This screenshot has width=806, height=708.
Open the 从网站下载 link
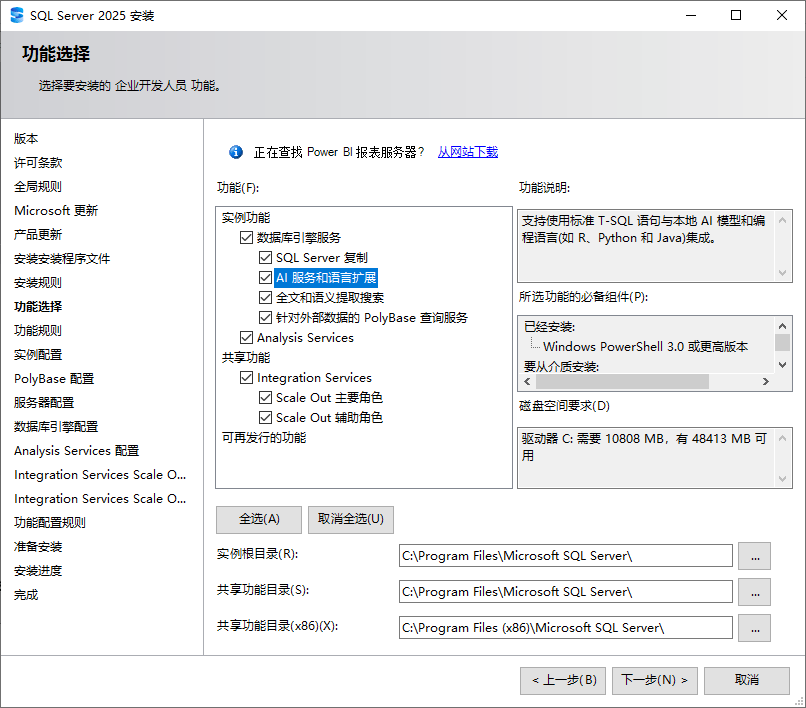(x=467, y=152)
